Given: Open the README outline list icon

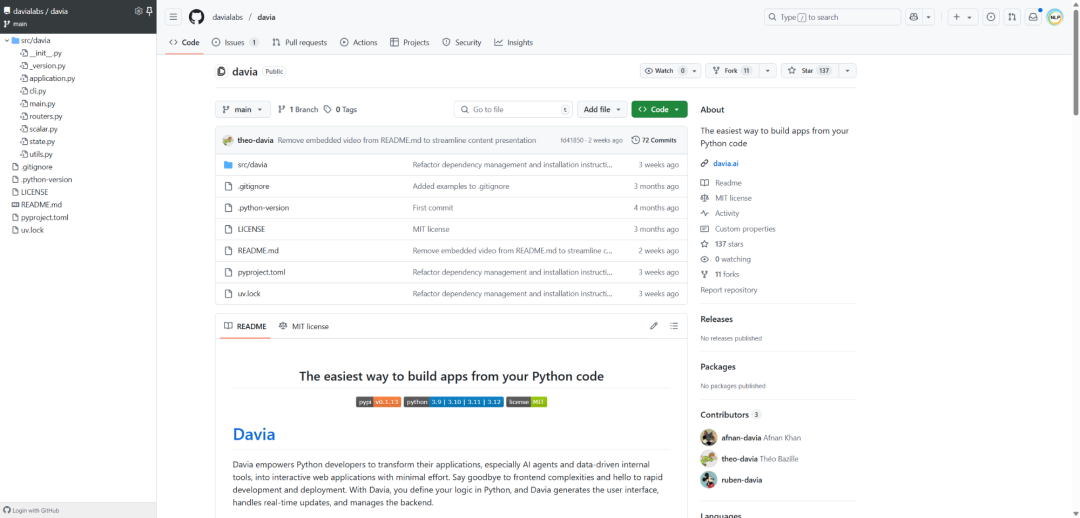Looking at the screenshot, I should 674,326.
